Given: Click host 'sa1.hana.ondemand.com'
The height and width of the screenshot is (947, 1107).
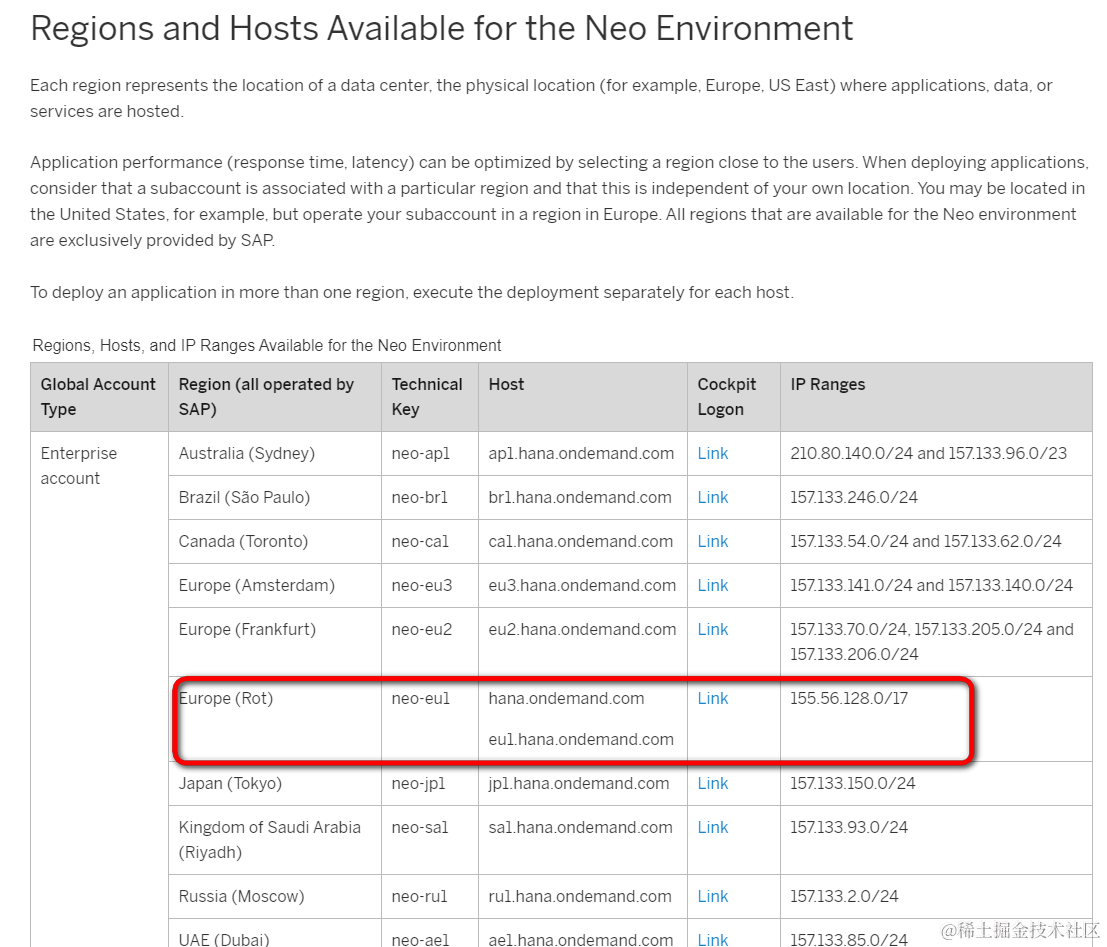Looking at the screenshot, I should (580, 827).
